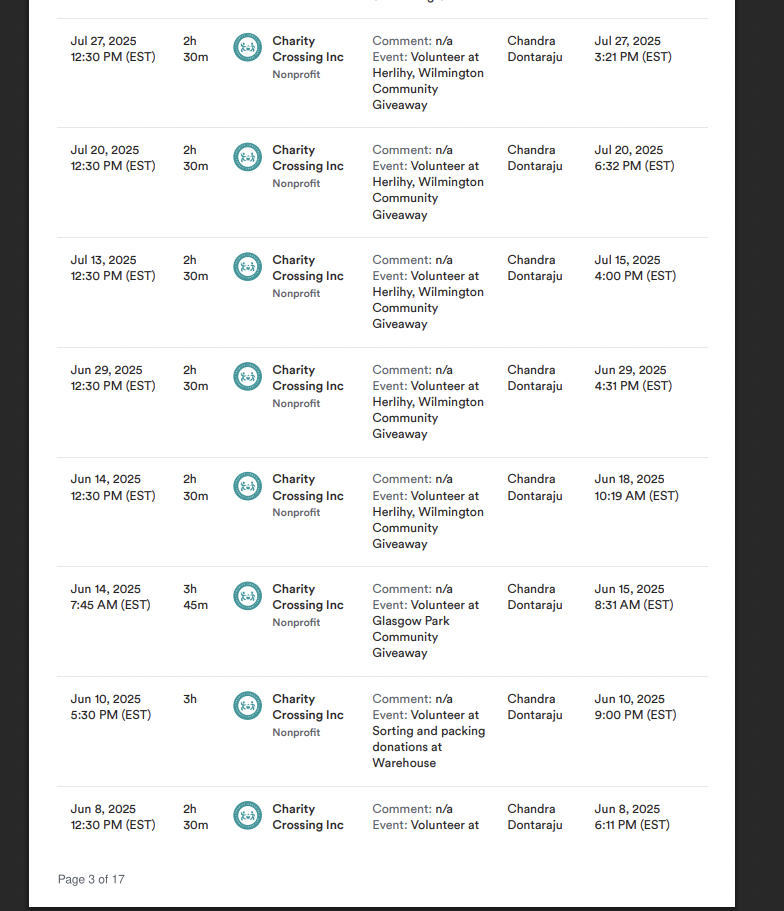Click the "Jul 15, 2025 4:00 PM" timestamp
Screen dimensions: 784x911
pos(635,268)
